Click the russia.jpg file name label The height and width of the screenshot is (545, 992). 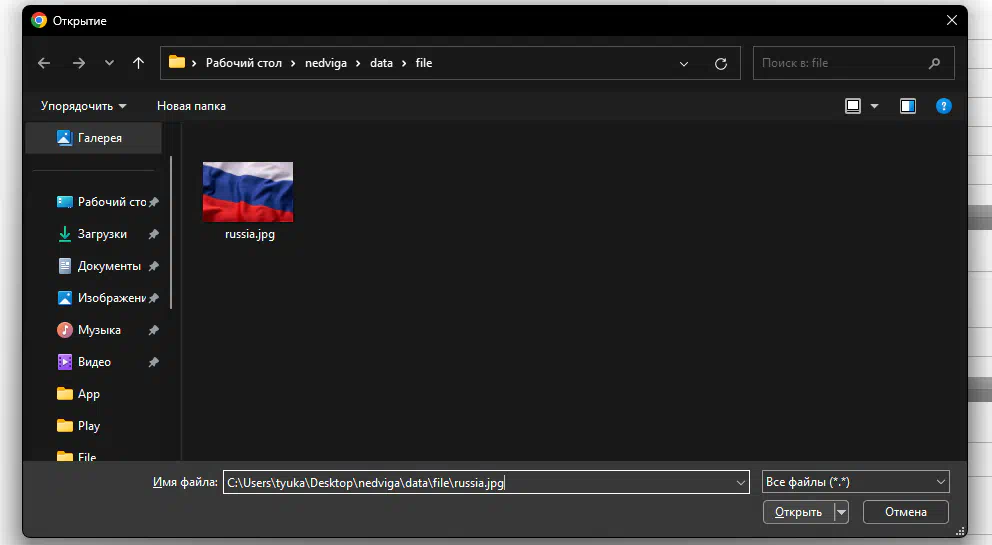coord(250,234)
